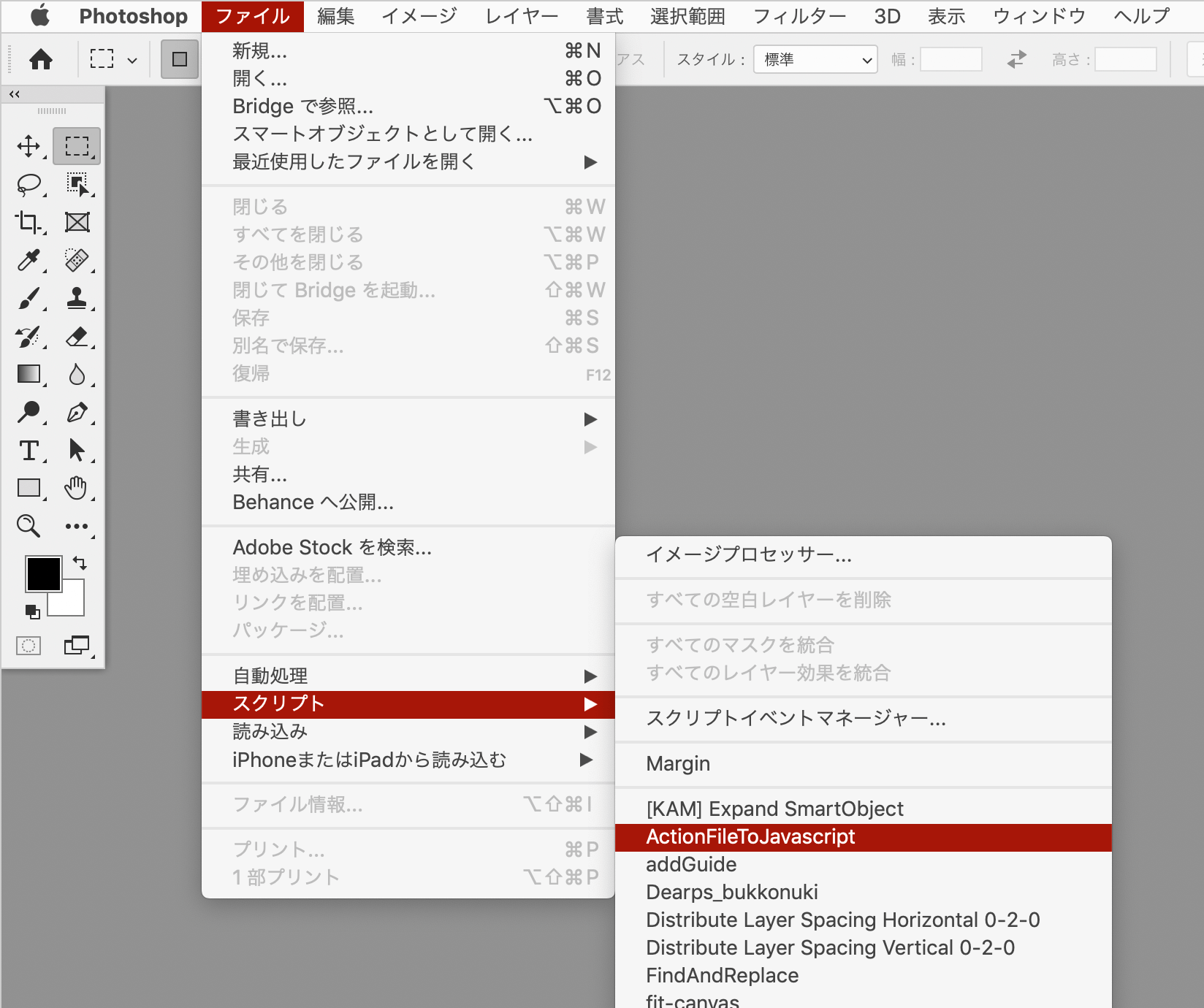Open the 編集 menu
1204x1008 pixels.
coord(336,16)
